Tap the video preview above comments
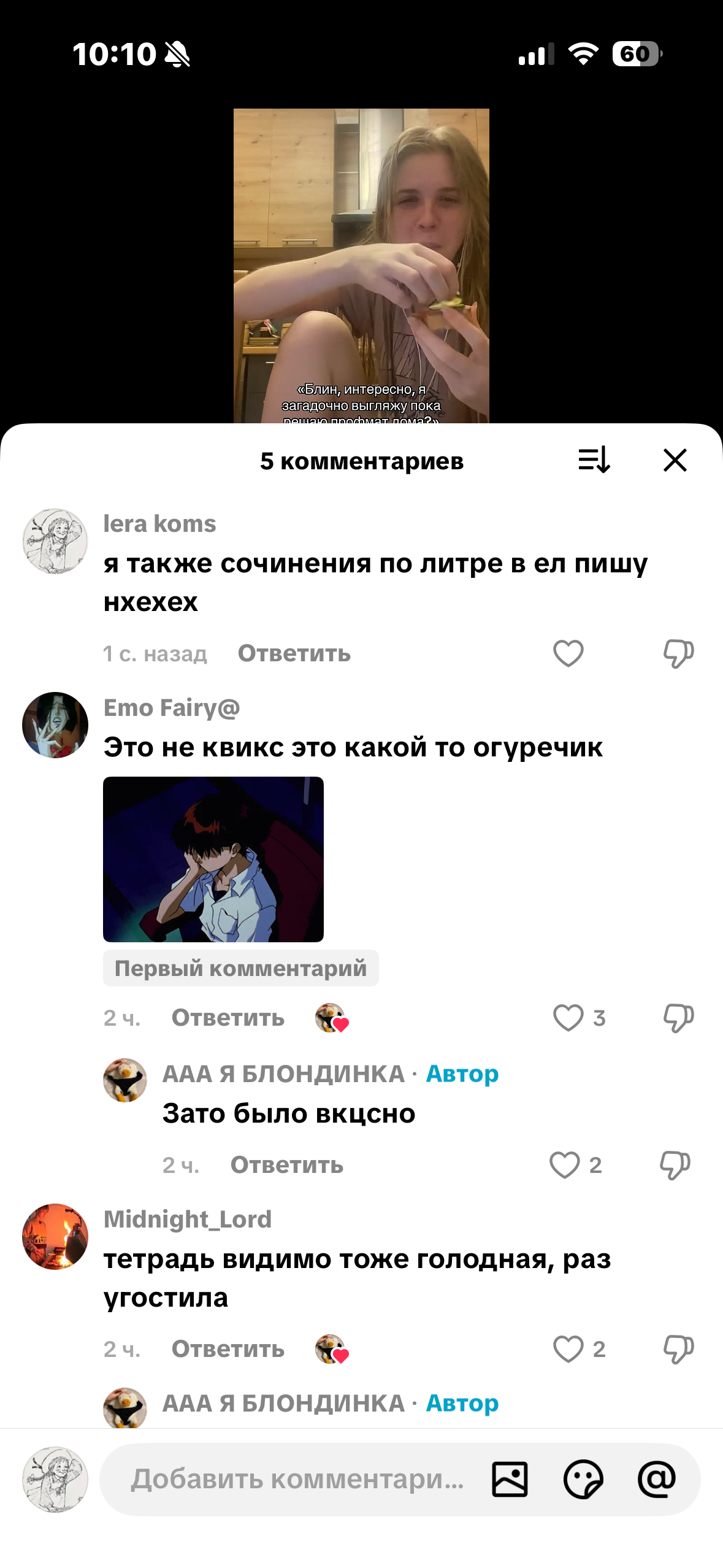Screen dimensions: 723x1568 [361, 266]
